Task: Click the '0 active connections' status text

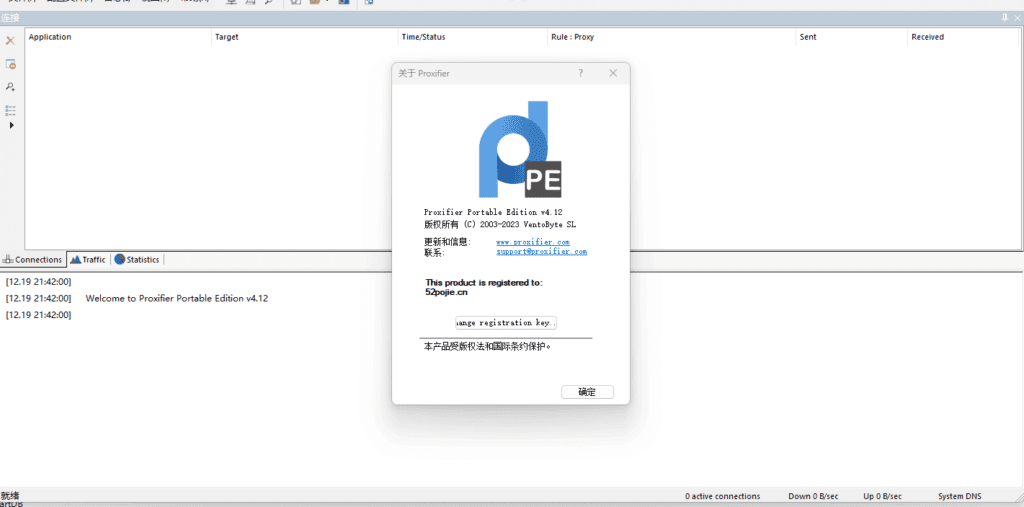Action: [722, 496]
